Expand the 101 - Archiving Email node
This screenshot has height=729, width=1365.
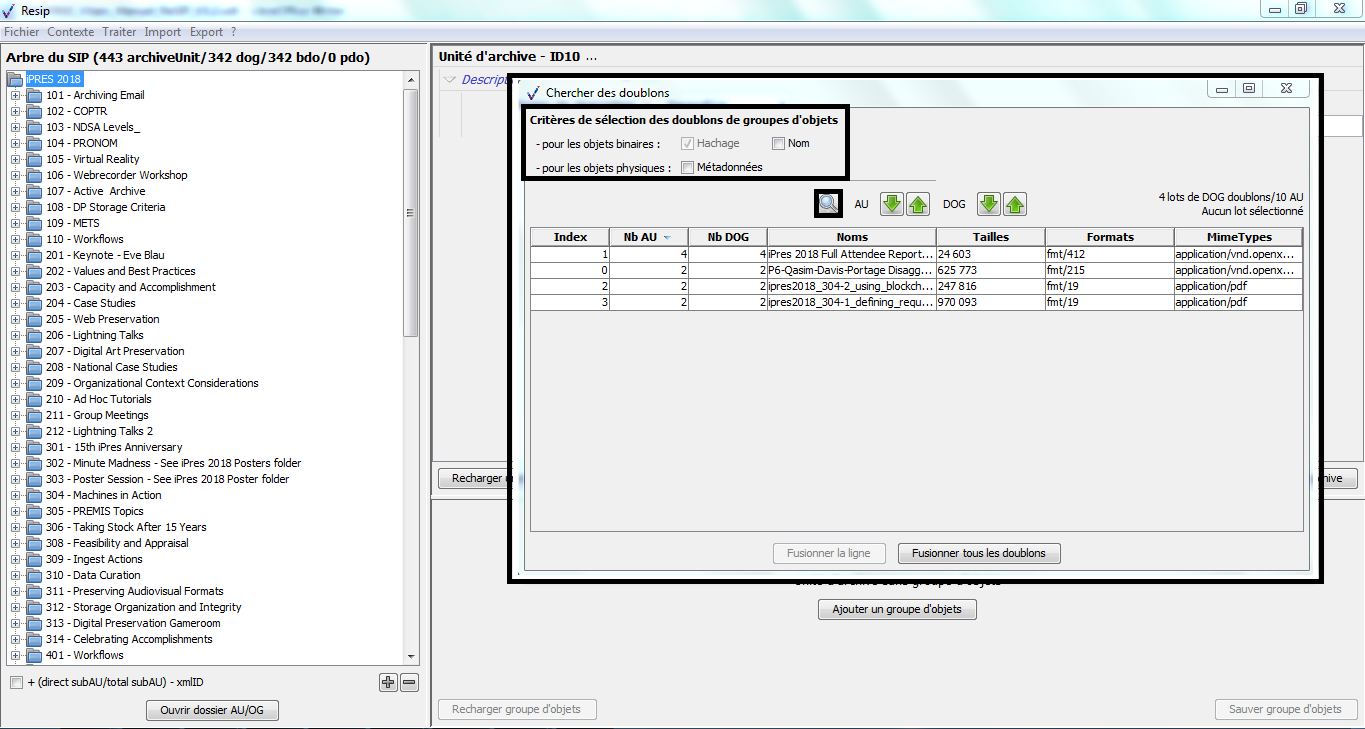(15, 96)
